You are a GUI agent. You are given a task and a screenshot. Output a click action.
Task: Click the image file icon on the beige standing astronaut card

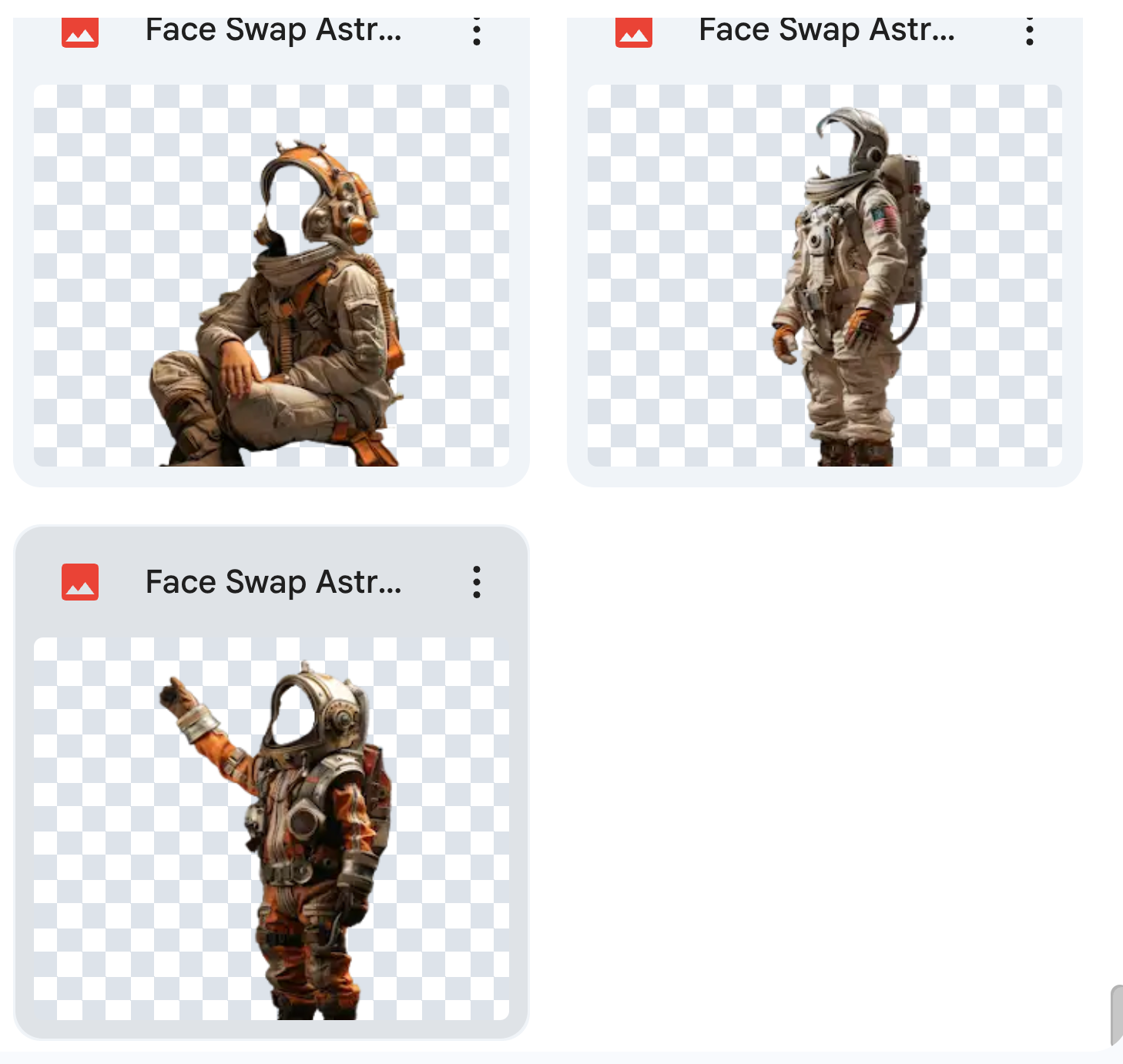point(633,32)
